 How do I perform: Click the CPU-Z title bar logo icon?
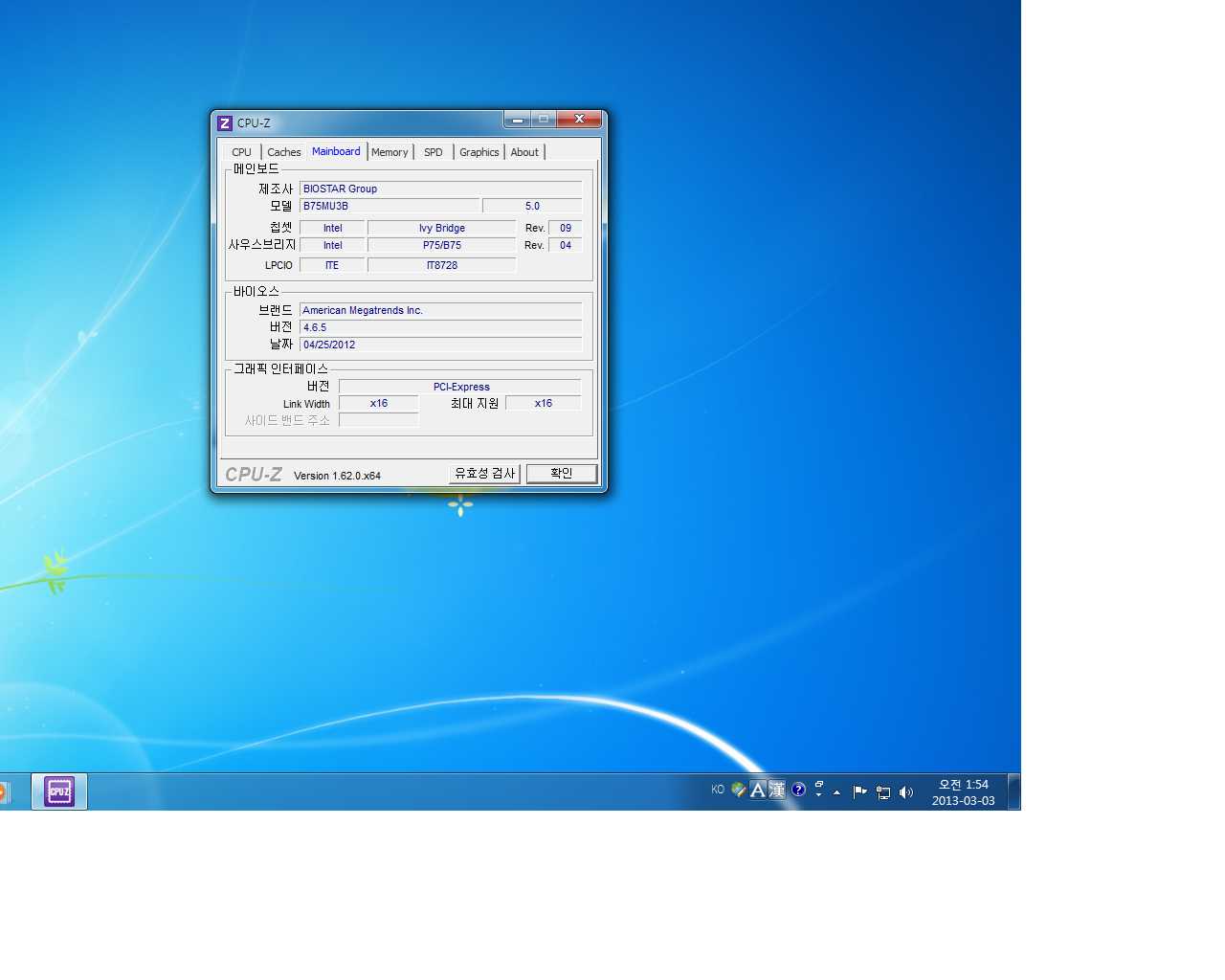(225, 122)
